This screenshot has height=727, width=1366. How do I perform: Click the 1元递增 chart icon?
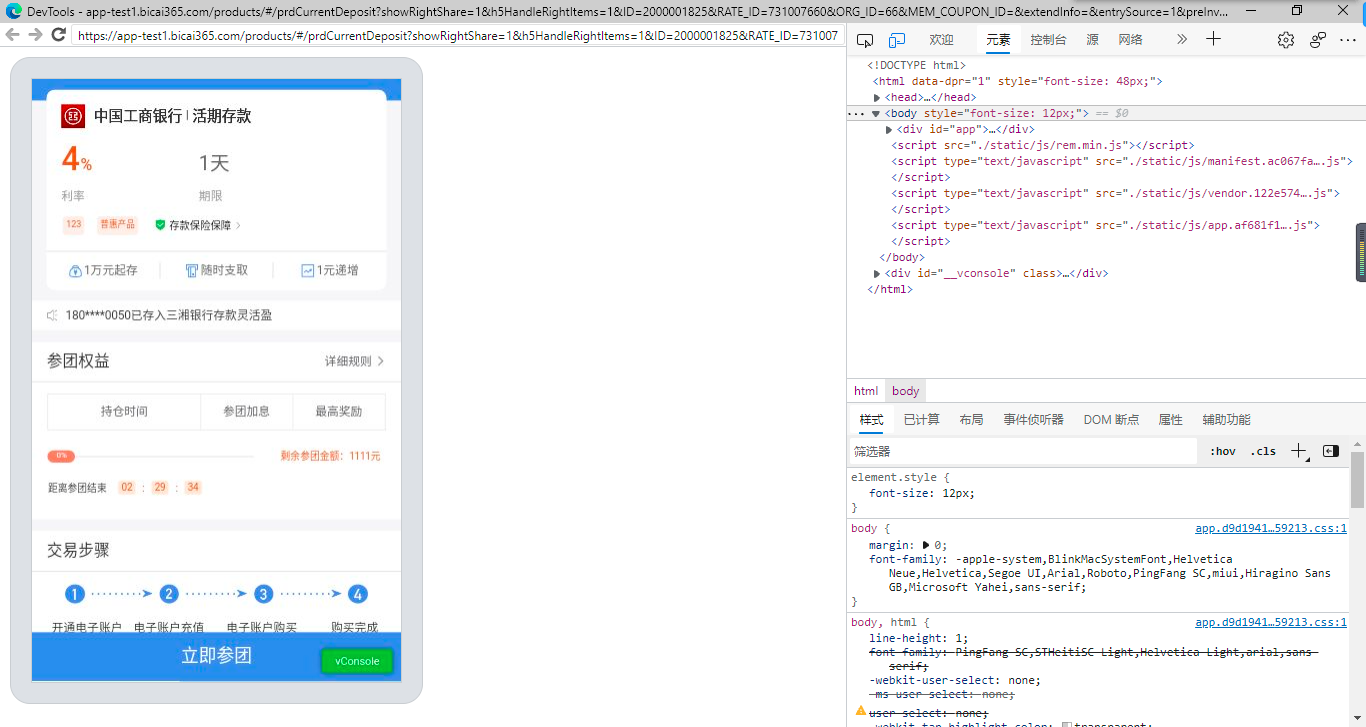[x=308, y=271]
